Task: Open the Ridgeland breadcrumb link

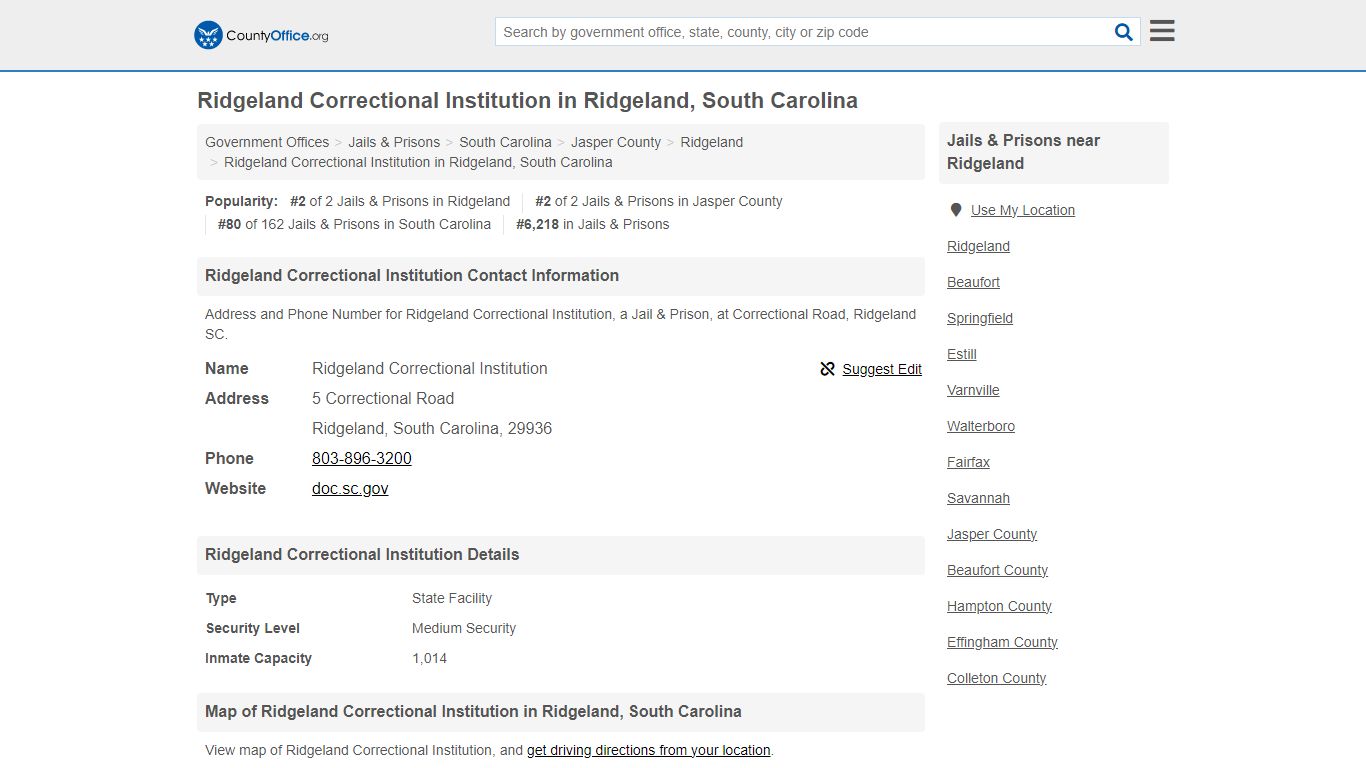Action: [x=712, y=142]
